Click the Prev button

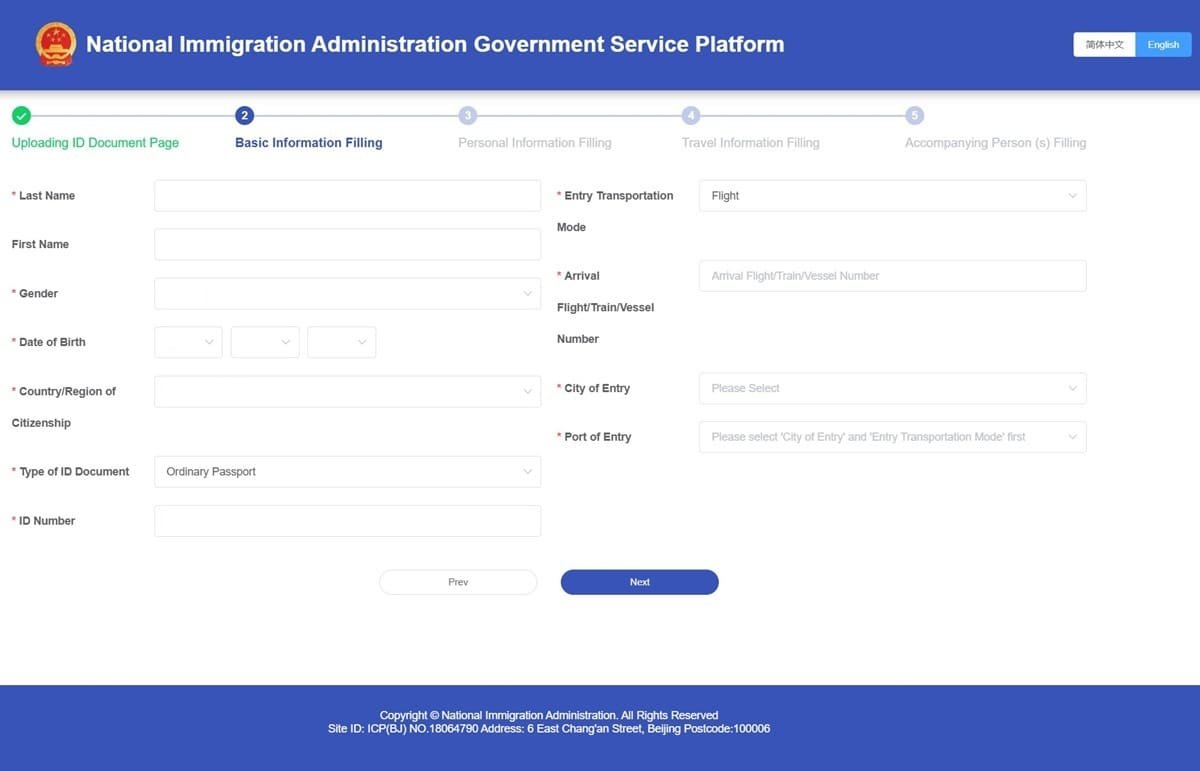tap(457, 581)
